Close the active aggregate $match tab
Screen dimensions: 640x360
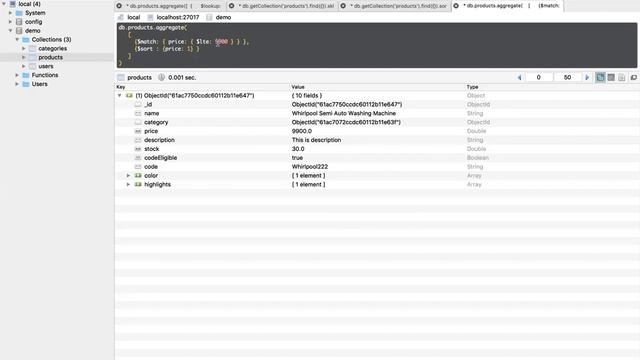(456, 6)
